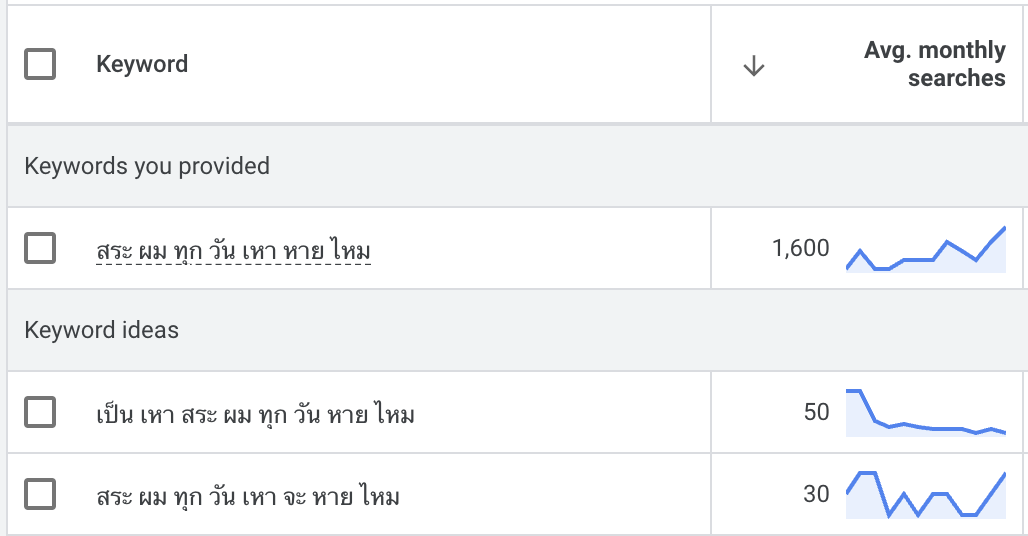Click the Keywords you provided section row
This screenshot has width=1028, height=536.
(x=147, y=166)
